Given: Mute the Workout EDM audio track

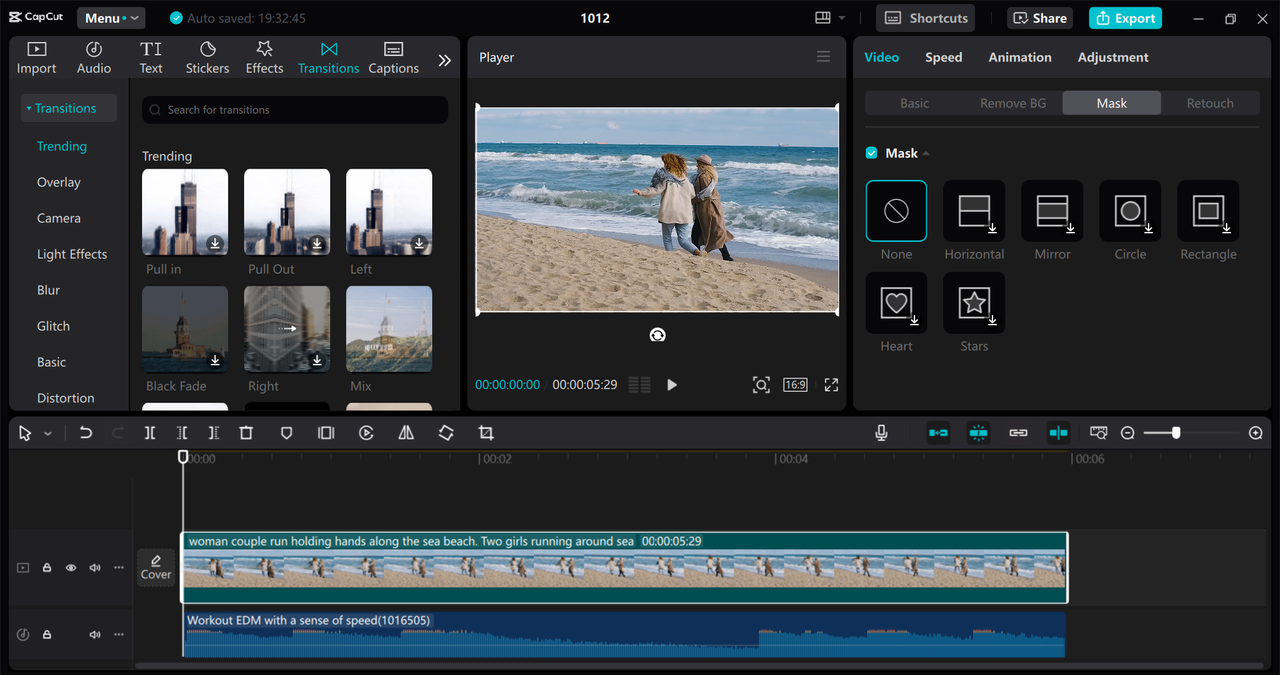Looking at the screenshot, I should 95,635.
